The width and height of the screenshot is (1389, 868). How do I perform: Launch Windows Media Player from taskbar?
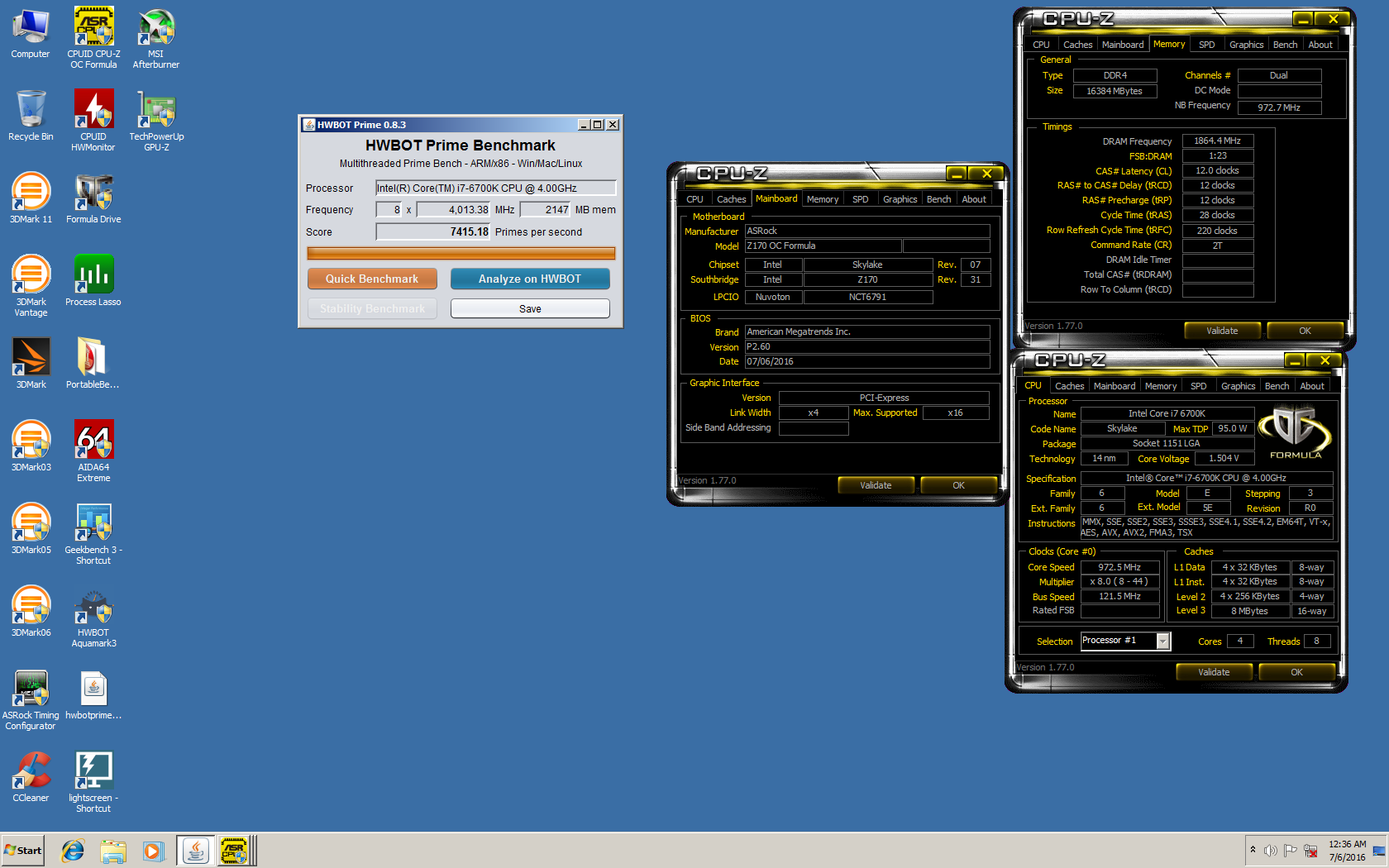153,851
